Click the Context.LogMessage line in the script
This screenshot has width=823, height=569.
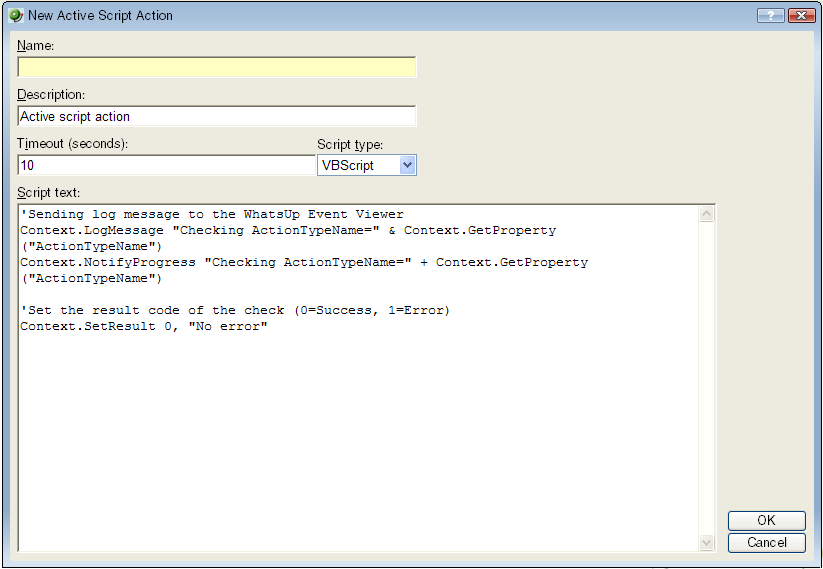point(288,230)
